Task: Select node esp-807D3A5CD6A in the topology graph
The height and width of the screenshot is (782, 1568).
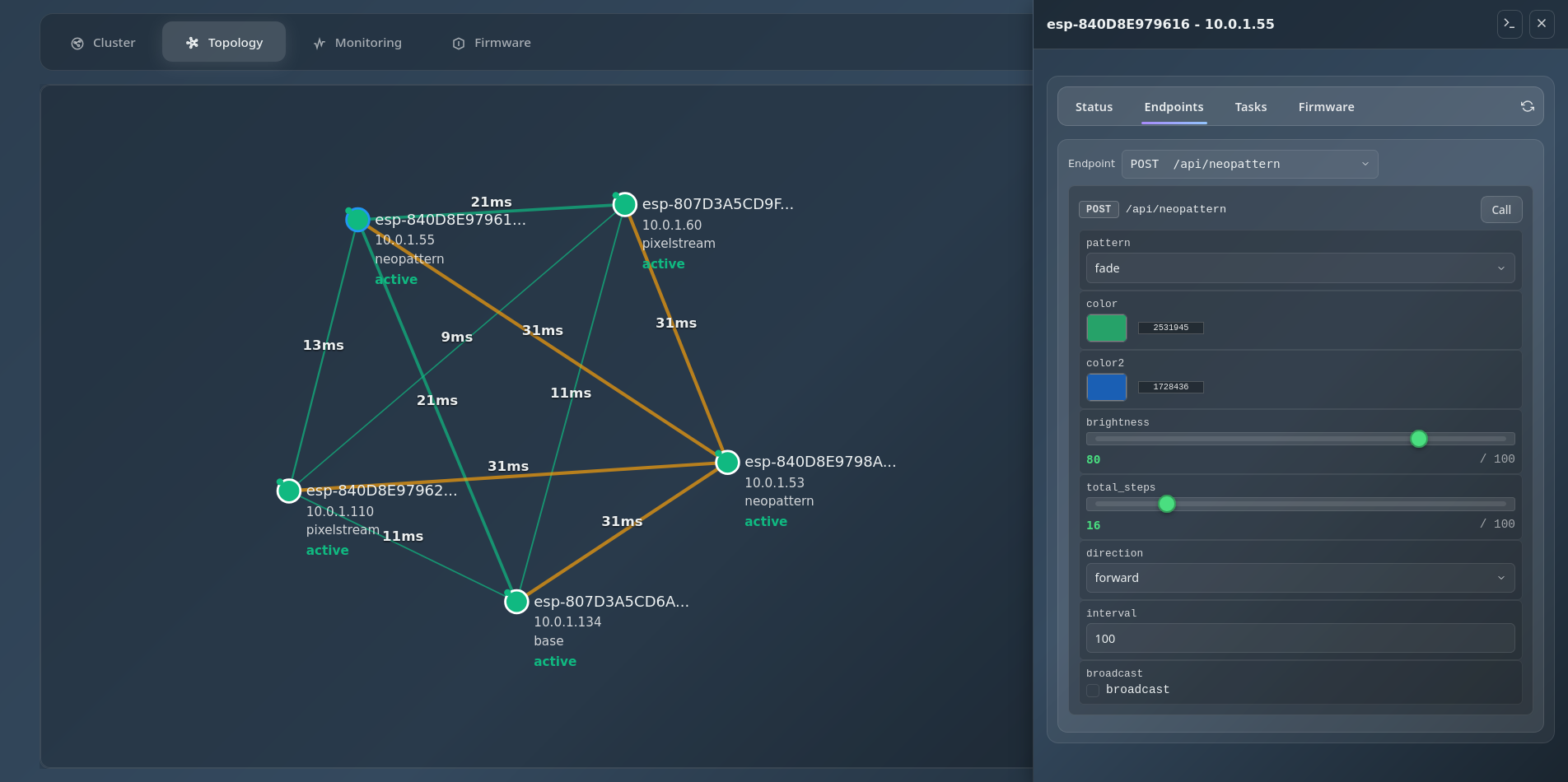Action: tap(516, 601)
